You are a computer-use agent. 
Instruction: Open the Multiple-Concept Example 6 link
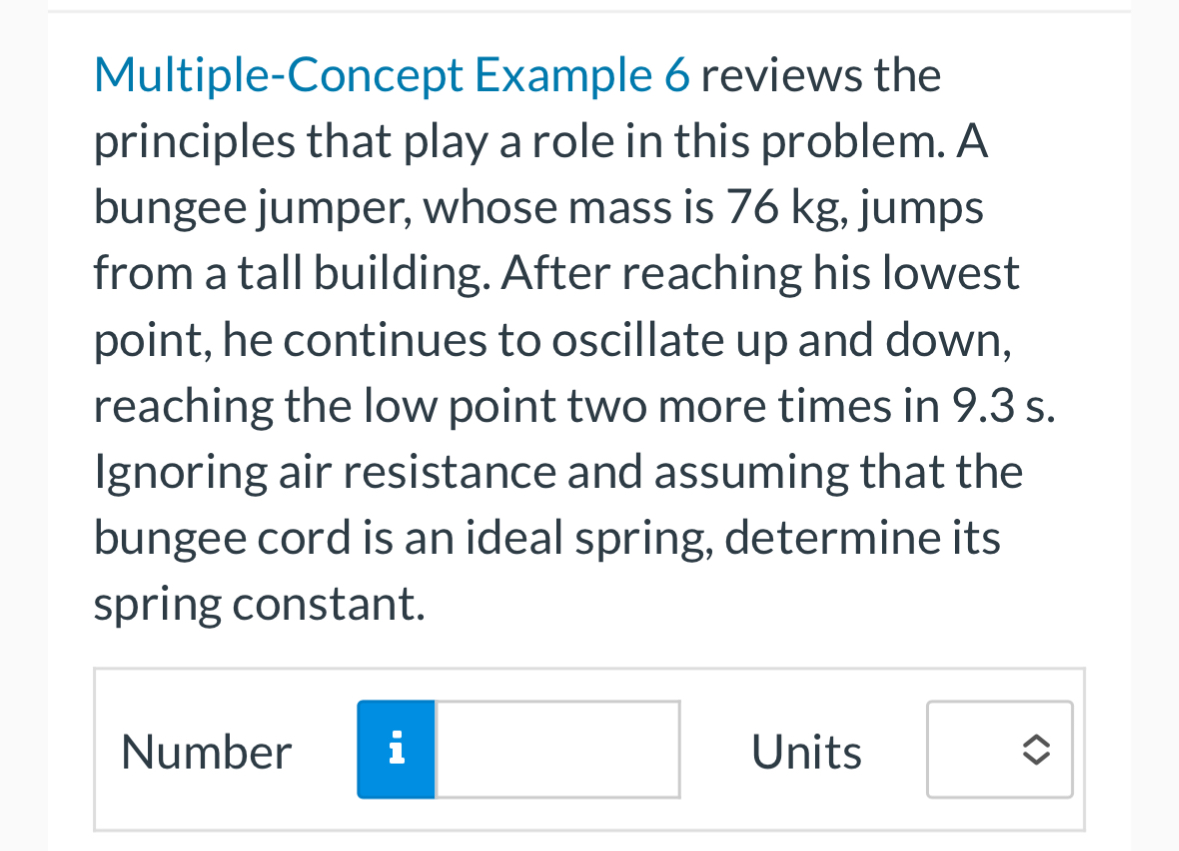coord(391,73)
